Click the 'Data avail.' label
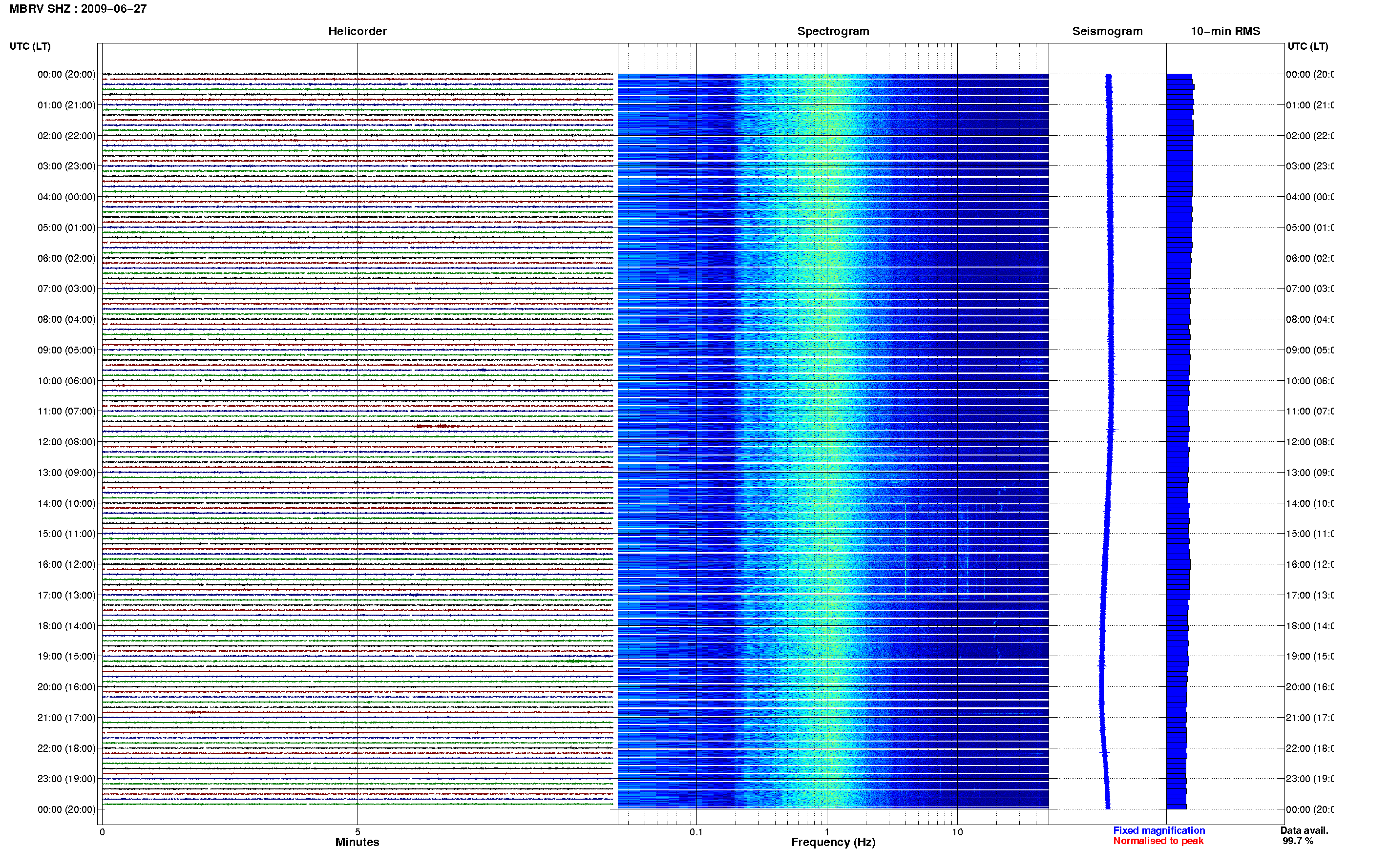 [x=1304, y=831]
